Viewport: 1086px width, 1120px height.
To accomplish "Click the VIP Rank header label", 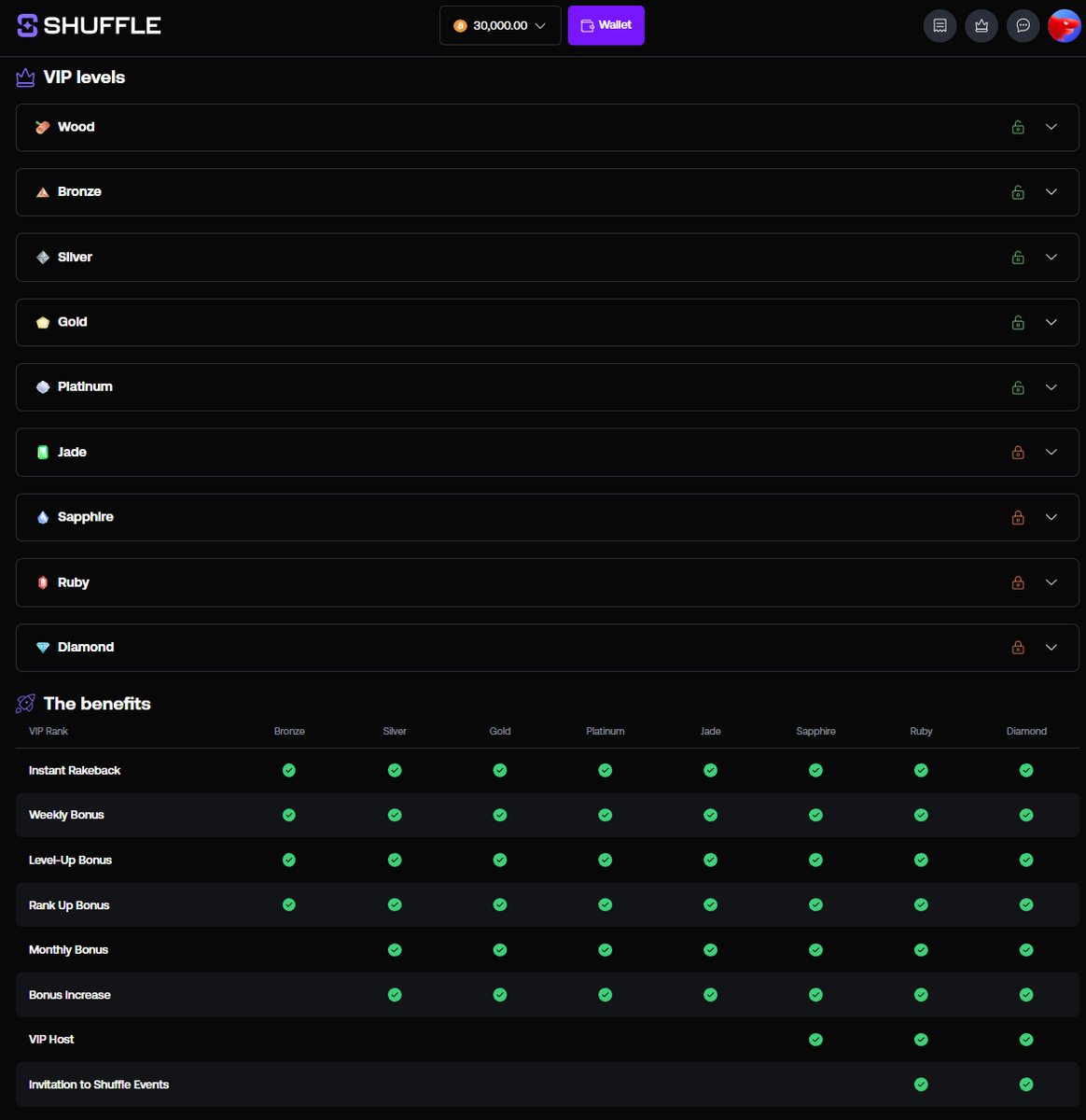I will [49, 732].
